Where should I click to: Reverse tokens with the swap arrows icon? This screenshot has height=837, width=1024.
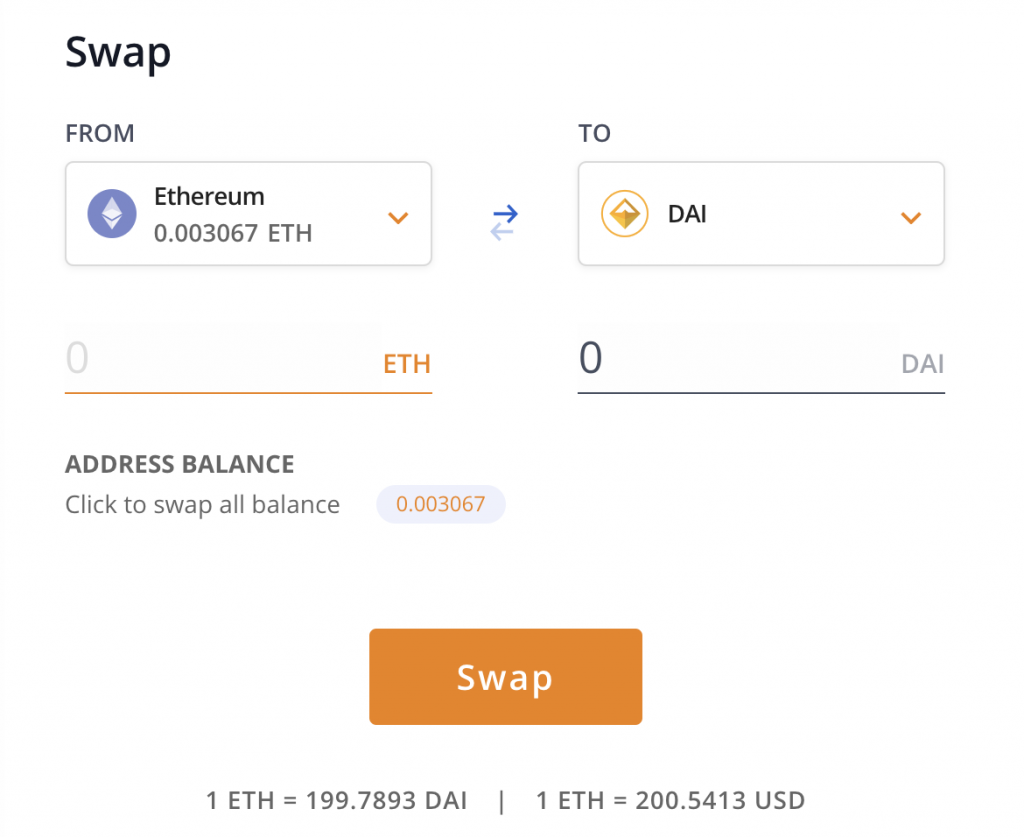tap(504, 222)
